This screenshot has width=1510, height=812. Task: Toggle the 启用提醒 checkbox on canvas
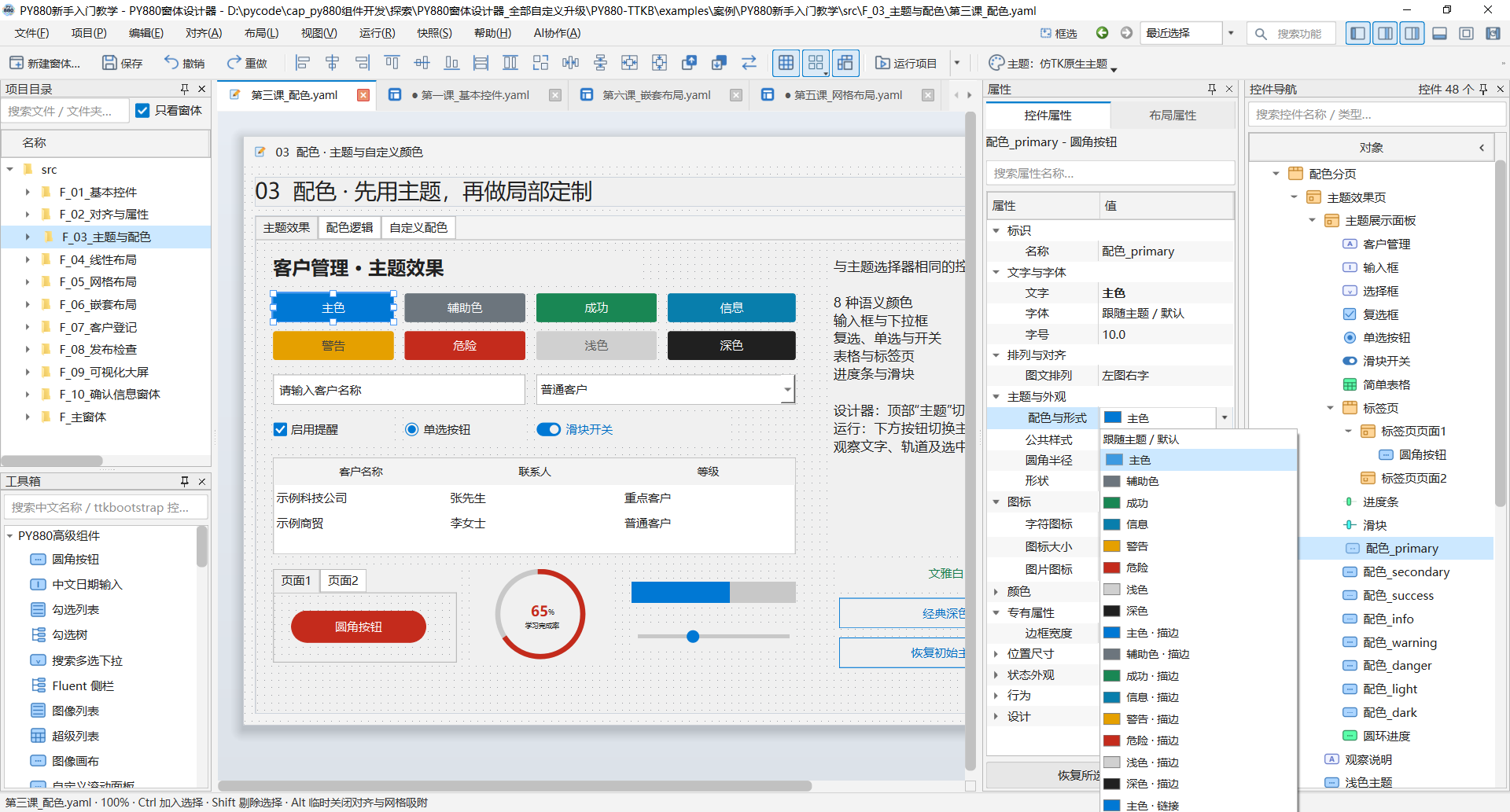click(280, 429)
